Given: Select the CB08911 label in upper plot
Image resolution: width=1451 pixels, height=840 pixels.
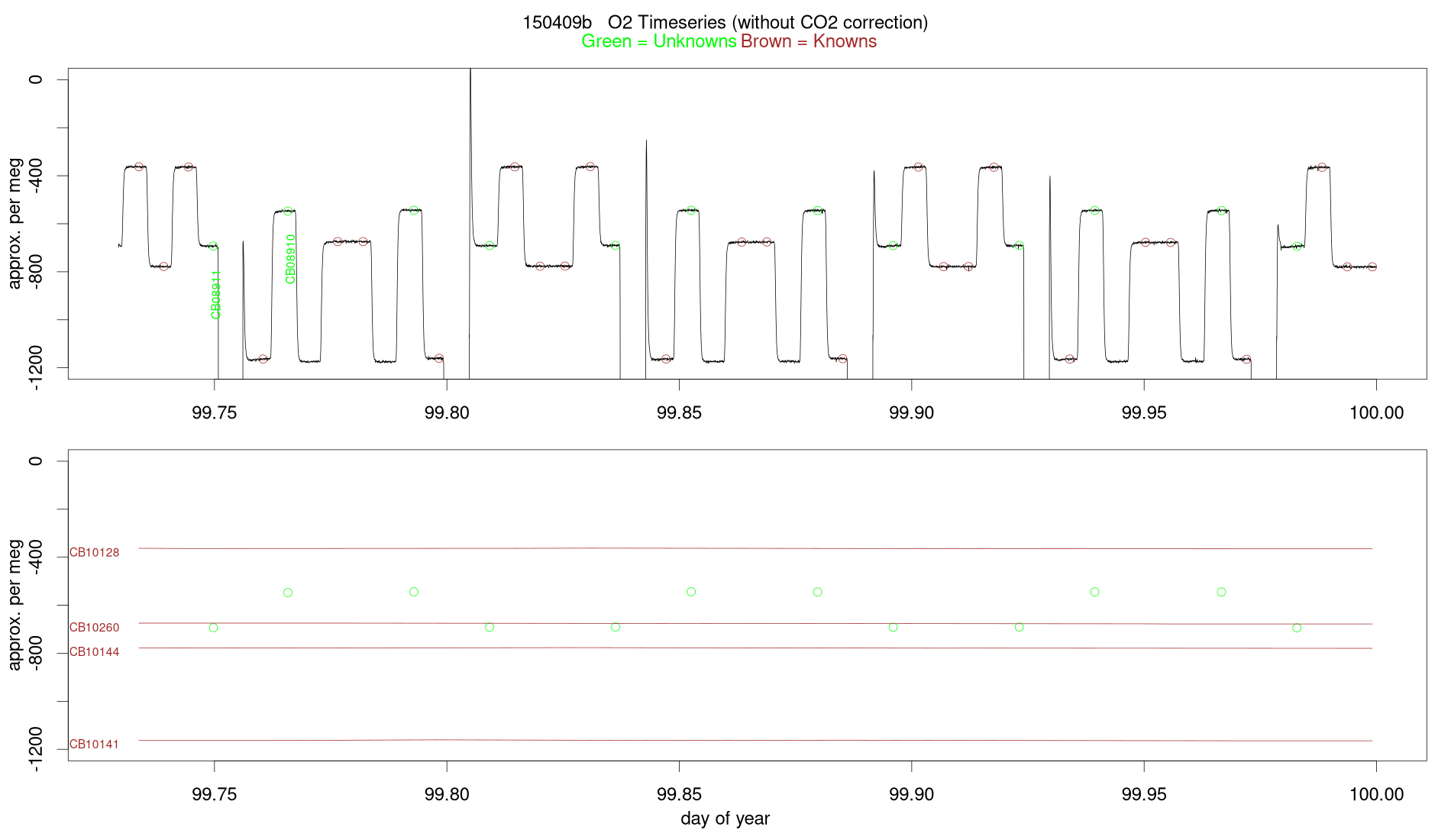Looking at the screenshot, I should point(216,294).
